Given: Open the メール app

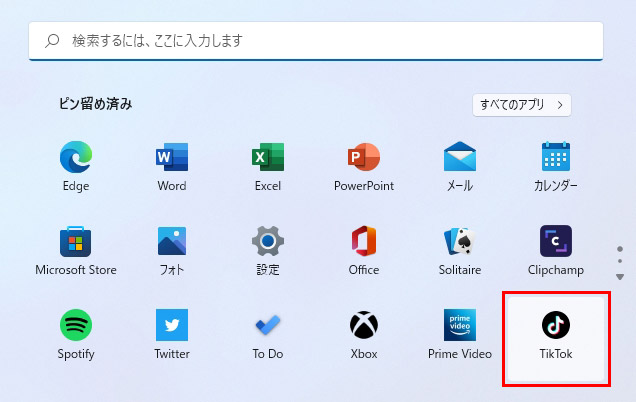Looking at the screenshot, I should [x=460, y=158].
